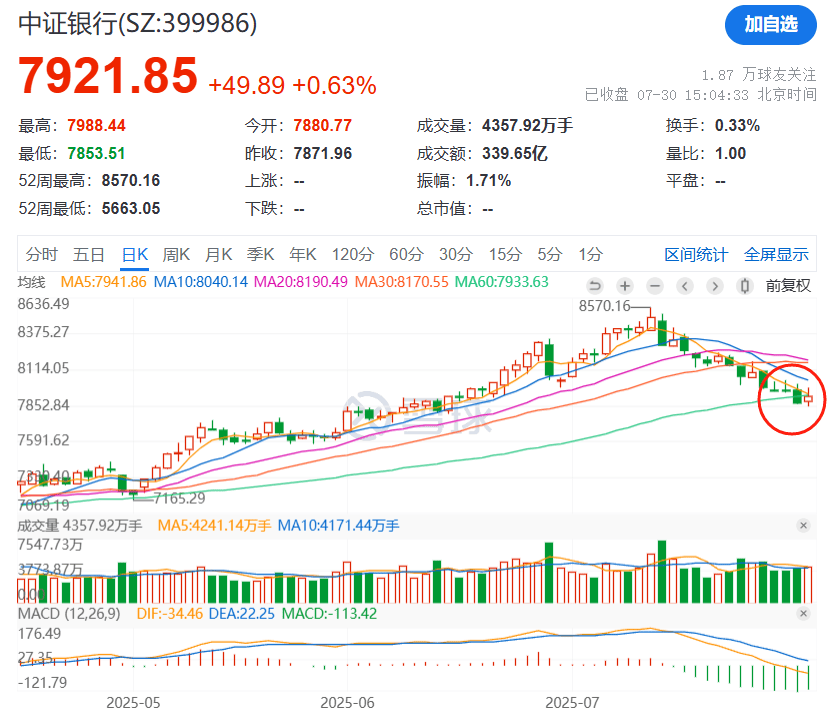Click the MA10:8040.14 legend label
The width and height of the screenshot is (829, 717).
(x=200, y=282)
